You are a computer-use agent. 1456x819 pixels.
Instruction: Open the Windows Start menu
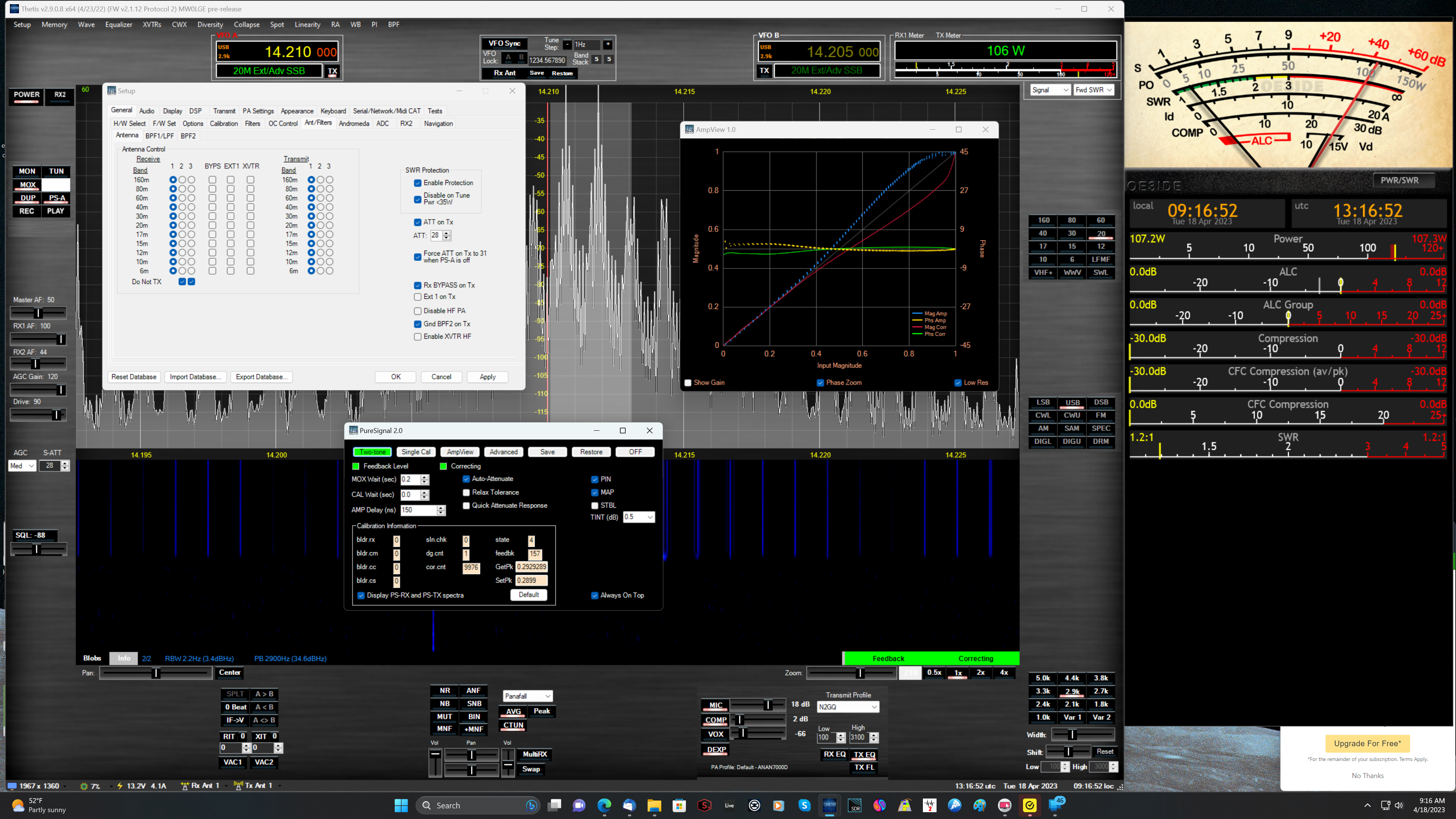401,805
